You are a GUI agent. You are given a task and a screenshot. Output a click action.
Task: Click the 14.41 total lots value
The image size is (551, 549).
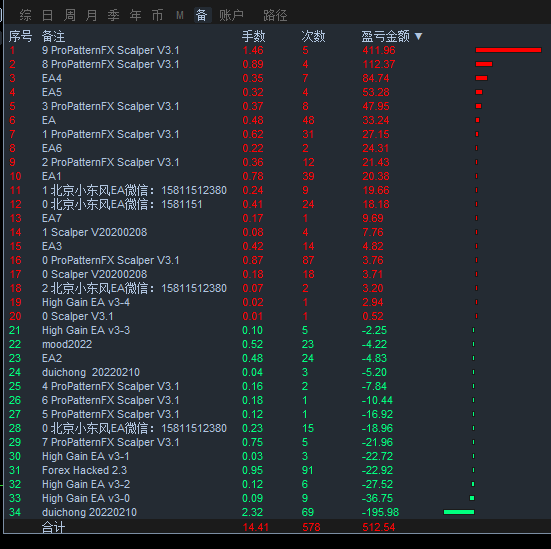click(255, 527)
